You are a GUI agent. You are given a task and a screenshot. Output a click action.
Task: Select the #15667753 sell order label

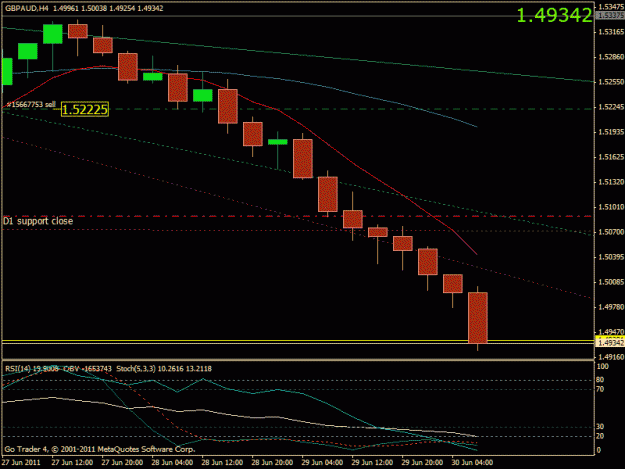(31, 104)
